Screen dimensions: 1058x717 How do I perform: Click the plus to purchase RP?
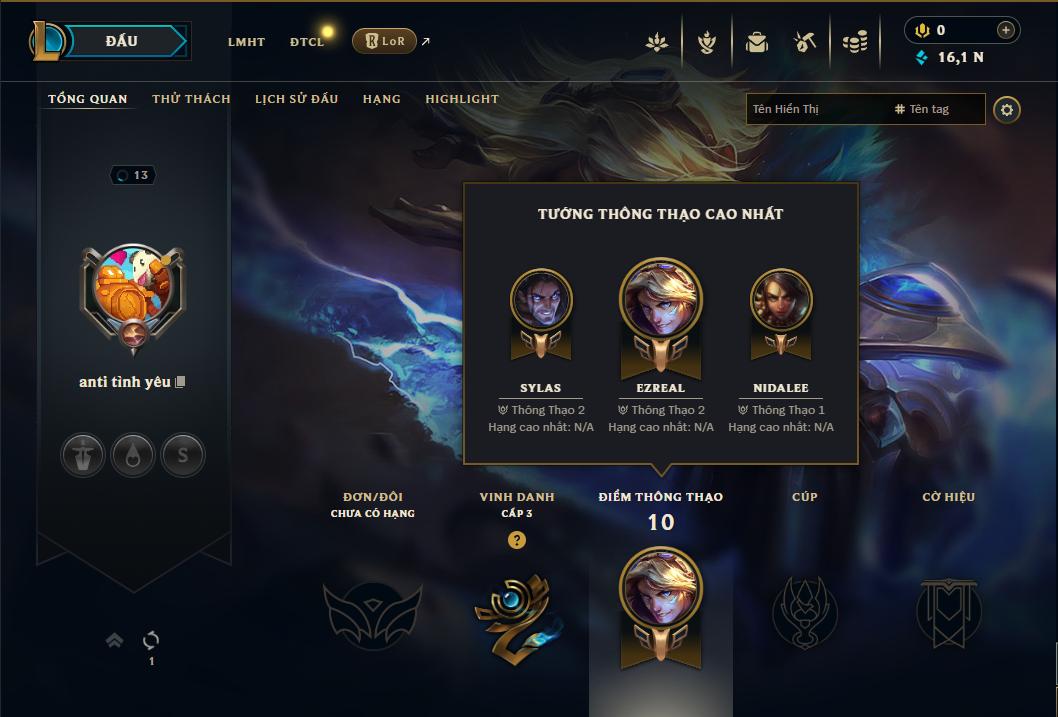tap(1005, 30)
